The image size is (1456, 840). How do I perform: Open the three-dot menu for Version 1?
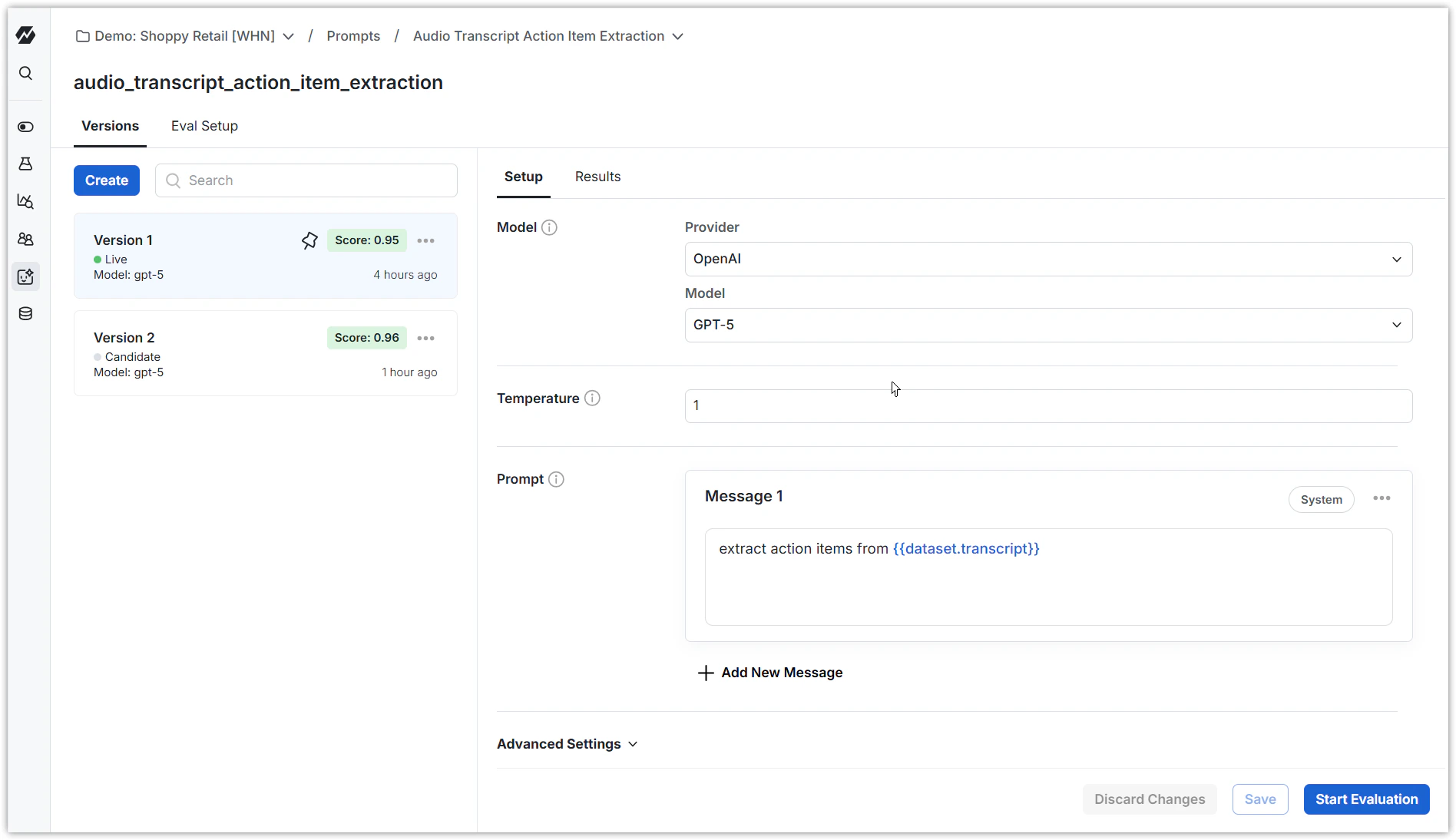coord(425,240)
